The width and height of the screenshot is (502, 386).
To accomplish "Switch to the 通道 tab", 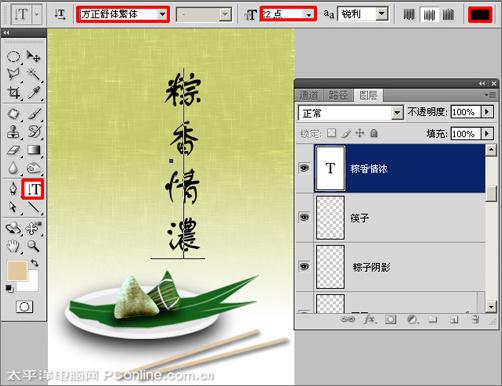I will (309, 96).
